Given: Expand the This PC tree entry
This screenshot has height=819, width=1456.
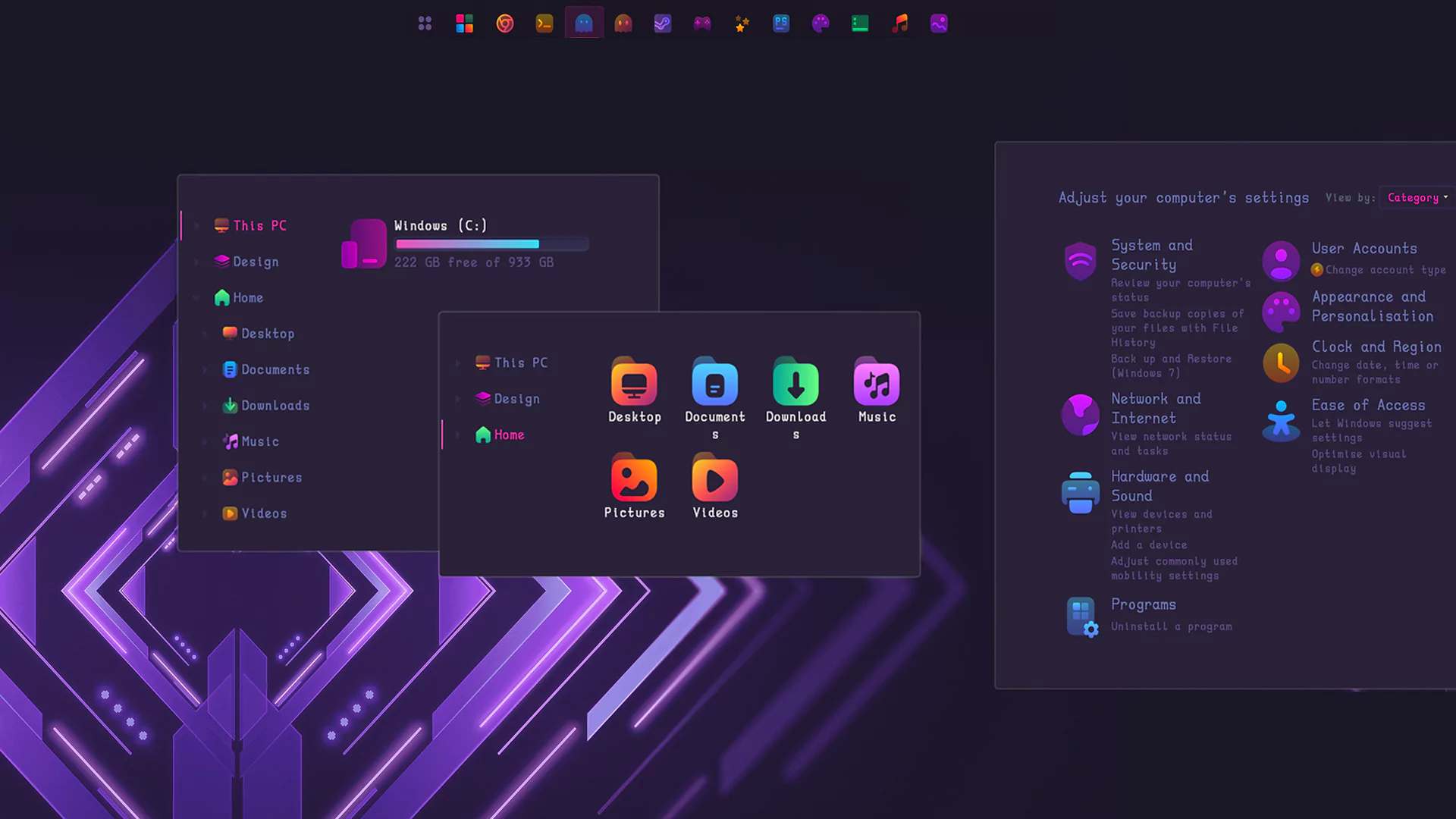Looking at the screenshot, I should (x=196, y=225).
